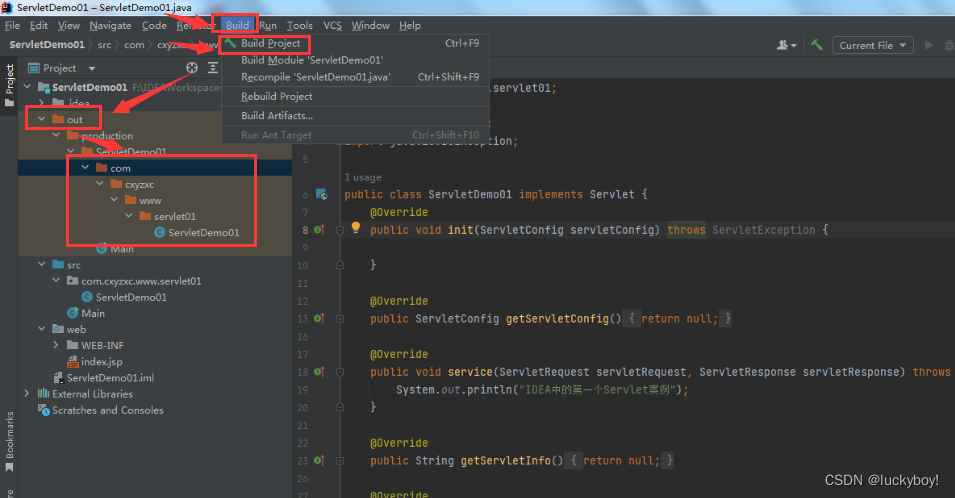Click the implements-method gutter icon on line 23

coord(319,461)
